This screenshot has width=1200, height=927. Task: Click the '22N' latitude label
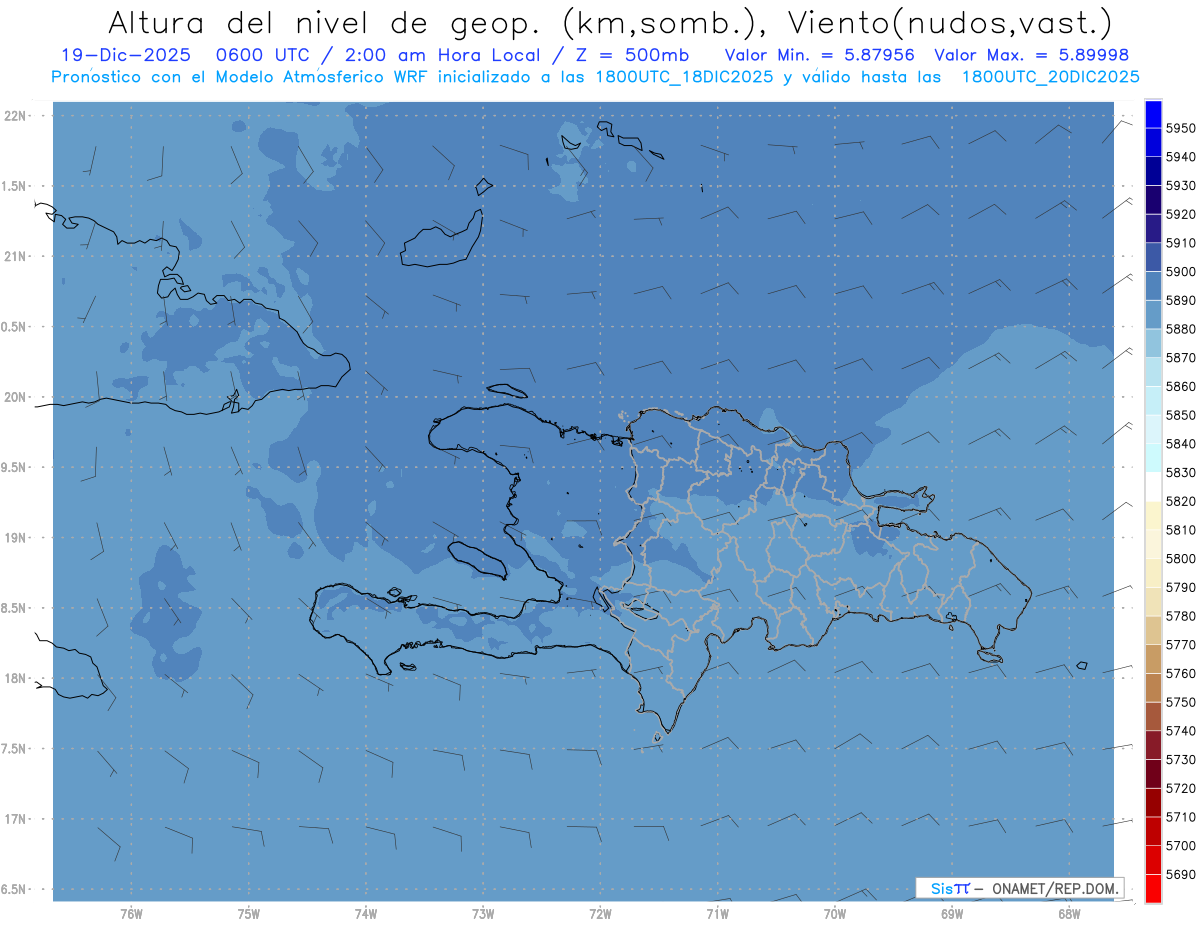15,115
